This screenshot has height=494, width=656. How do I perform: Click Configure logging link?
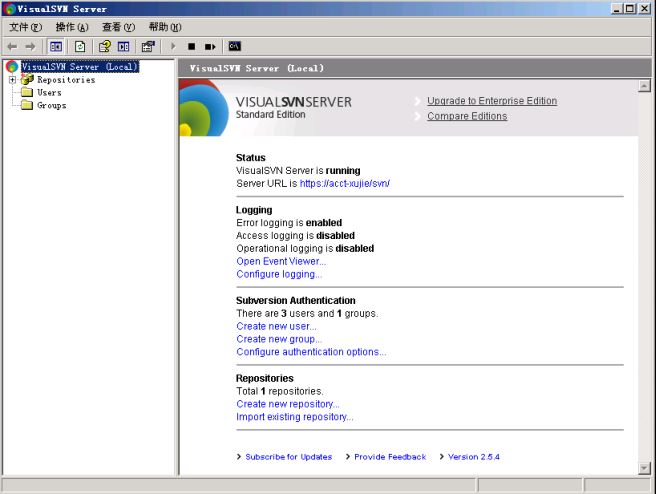[279, 274]
